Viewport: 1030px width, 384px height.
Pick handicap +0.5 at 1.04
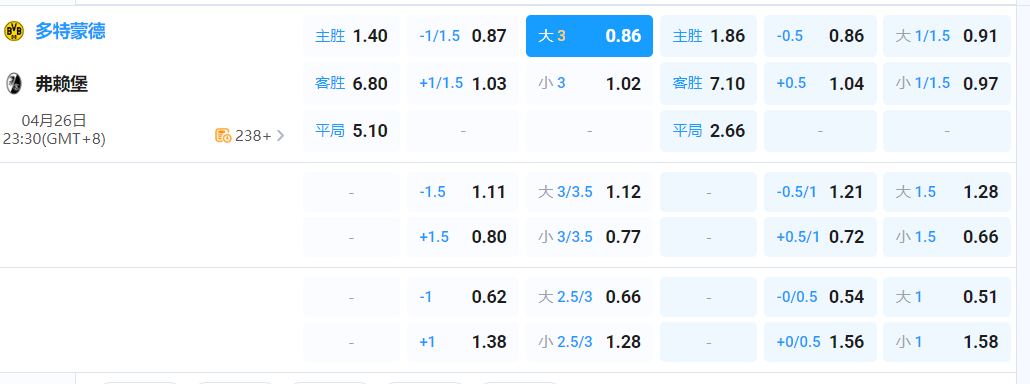pyautogui.click(x=820, y=83)
